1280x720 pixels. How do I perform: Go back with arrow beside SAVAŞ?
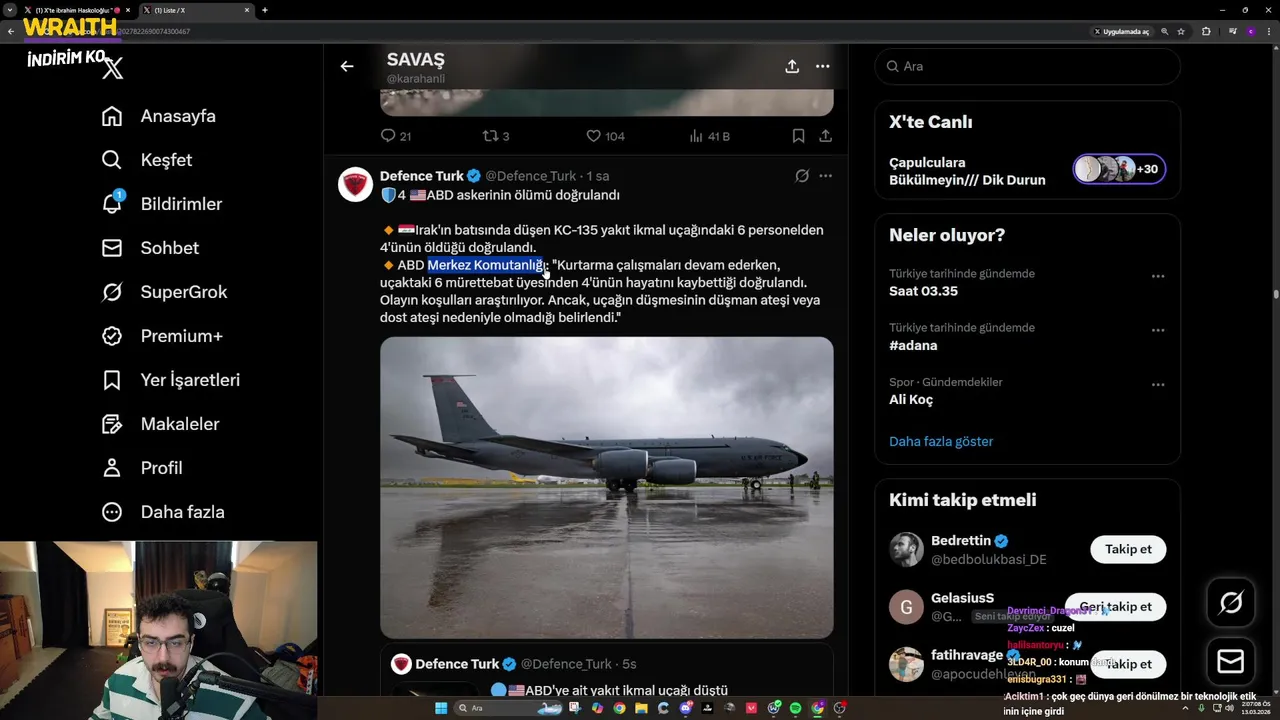coord(347,66)
